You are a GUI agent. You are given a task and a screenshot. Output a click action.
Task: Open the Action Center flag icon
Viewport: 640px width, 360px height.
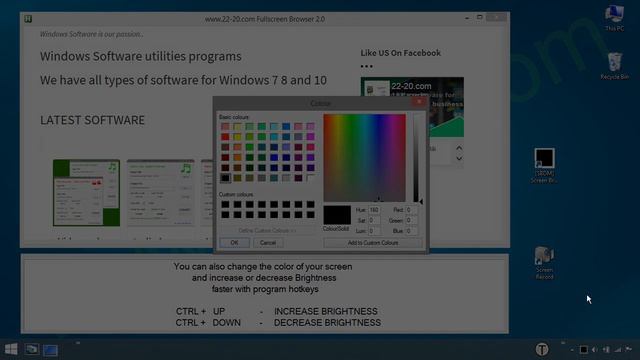pyautogui.click(x=629, y=349)
